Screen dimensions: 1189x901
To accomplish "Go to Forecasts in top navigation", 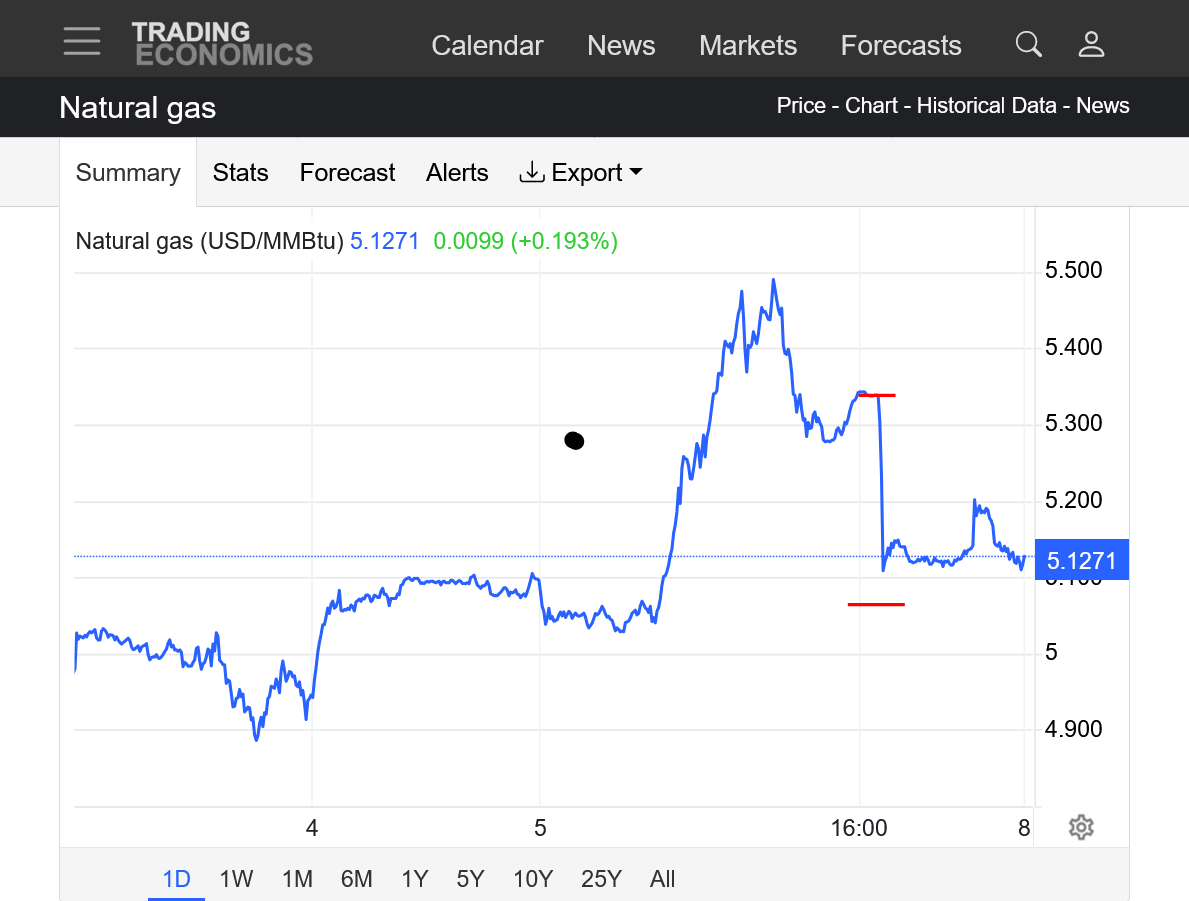I will (900, 46).
